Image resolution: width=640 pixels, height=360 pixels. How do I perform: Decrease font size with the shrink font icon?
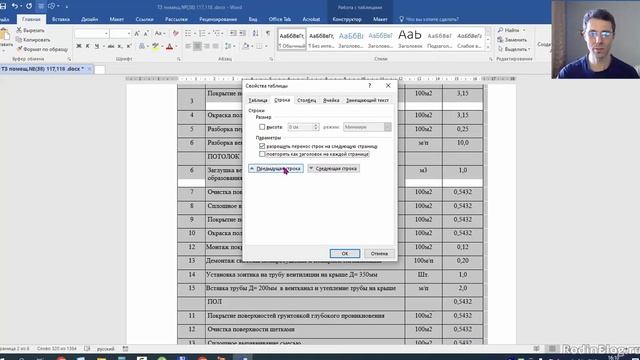[146, 33]
